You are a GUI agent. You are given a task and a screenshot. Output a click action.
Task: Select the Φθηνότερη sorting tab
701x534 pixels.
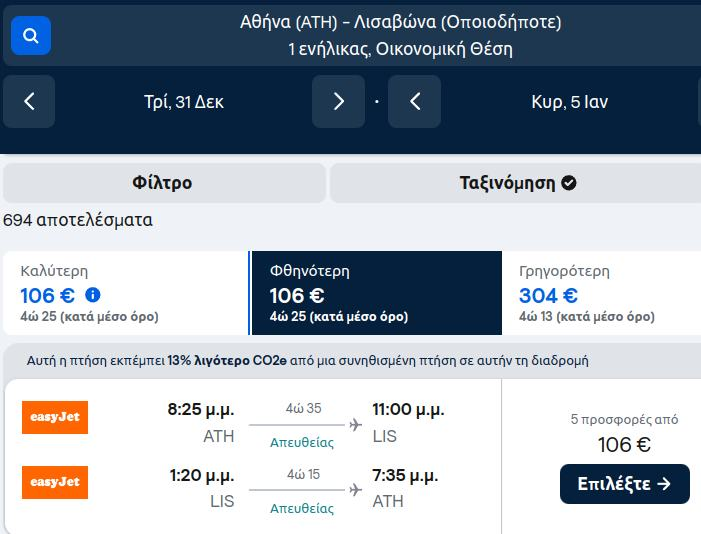(x=376, y=293)
